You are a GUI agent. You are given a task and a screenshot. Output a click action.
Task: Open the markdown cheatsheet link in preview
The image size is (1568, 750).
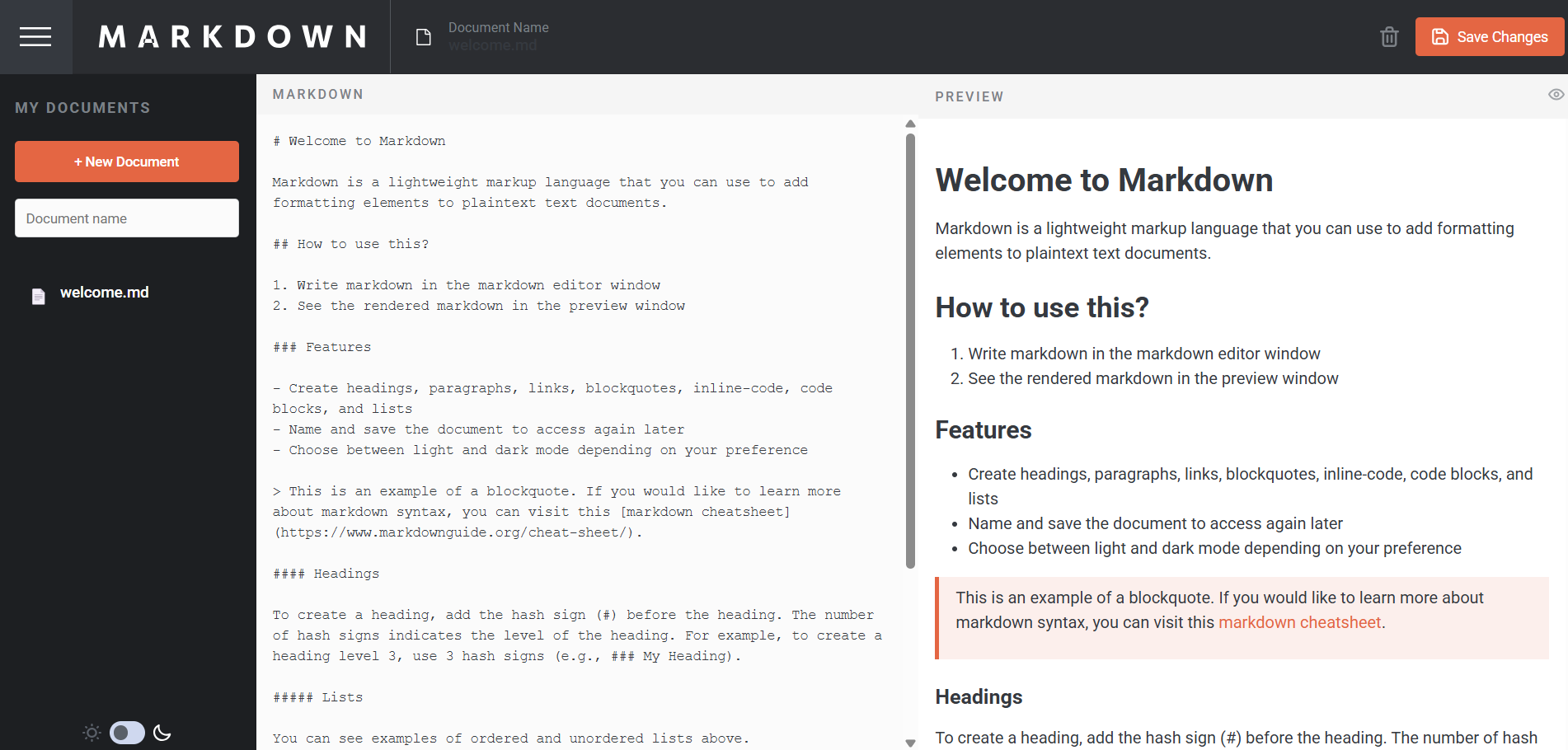[1299, 622]
